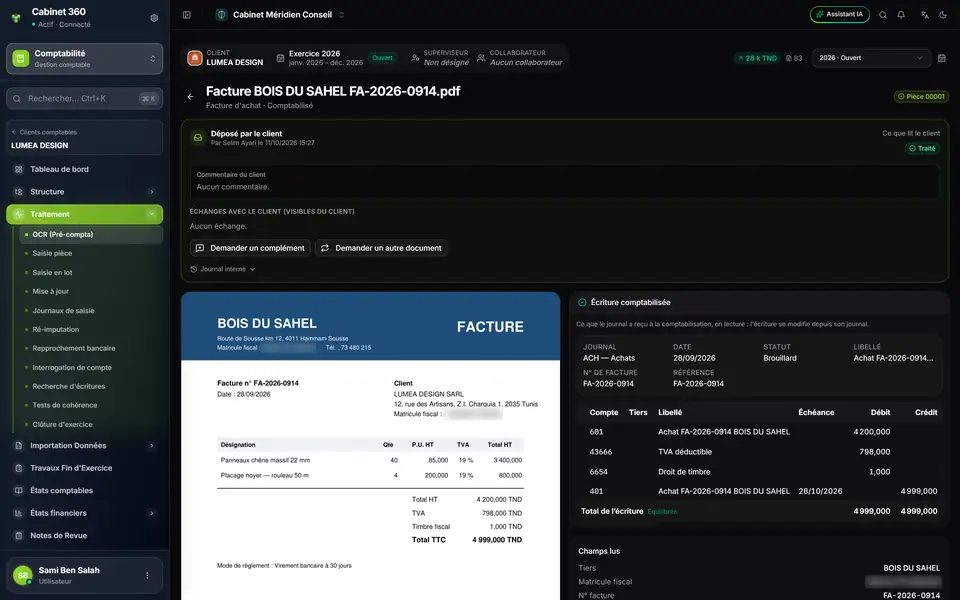
Task: Expand the Journal interne section
Action: [x=223, y=269]
